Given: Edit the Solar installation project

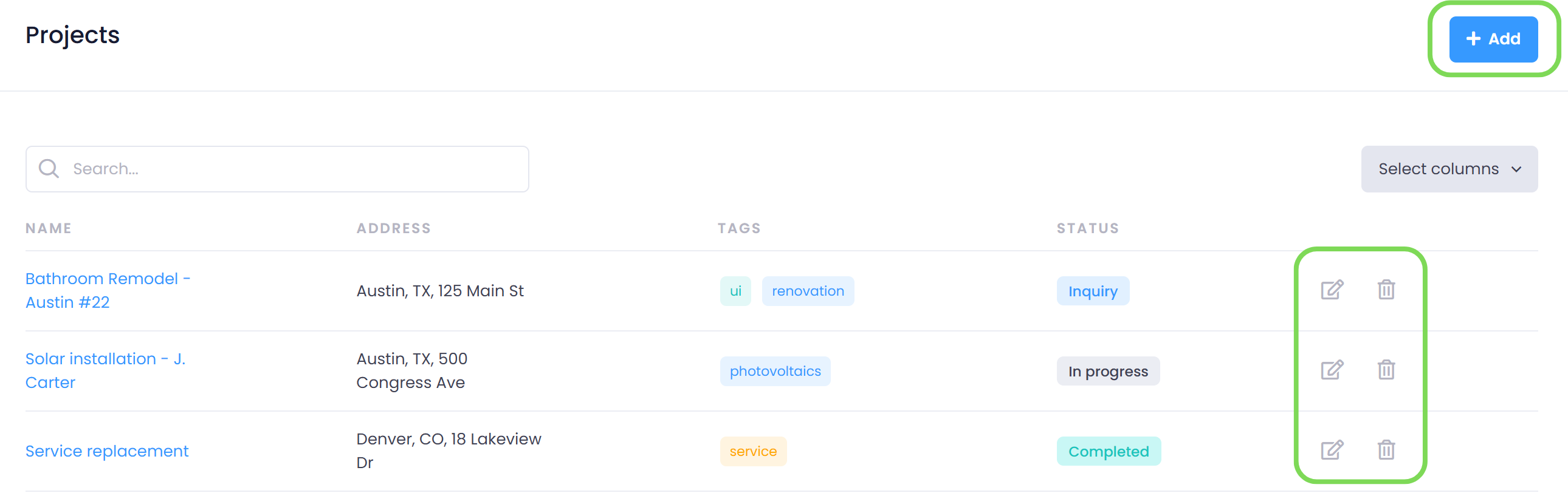Looking at the screenshot, I should click(x=1331, y=370).
